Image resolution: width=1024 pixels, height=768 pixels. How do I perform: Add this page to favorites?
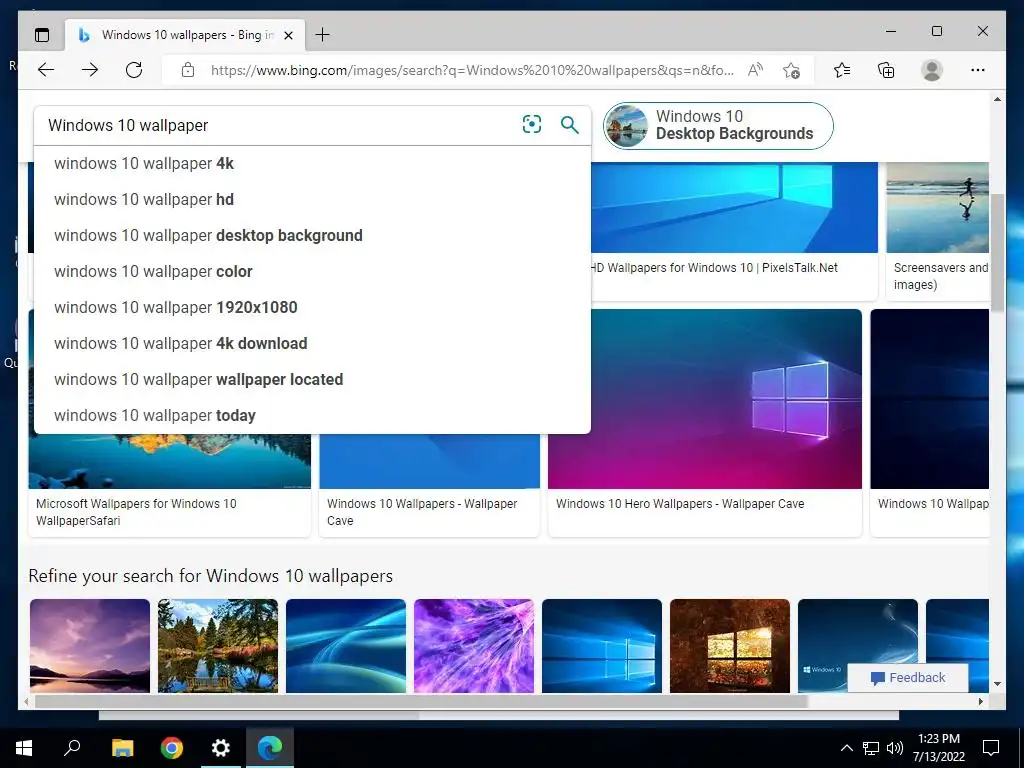(x=792, y=71)
